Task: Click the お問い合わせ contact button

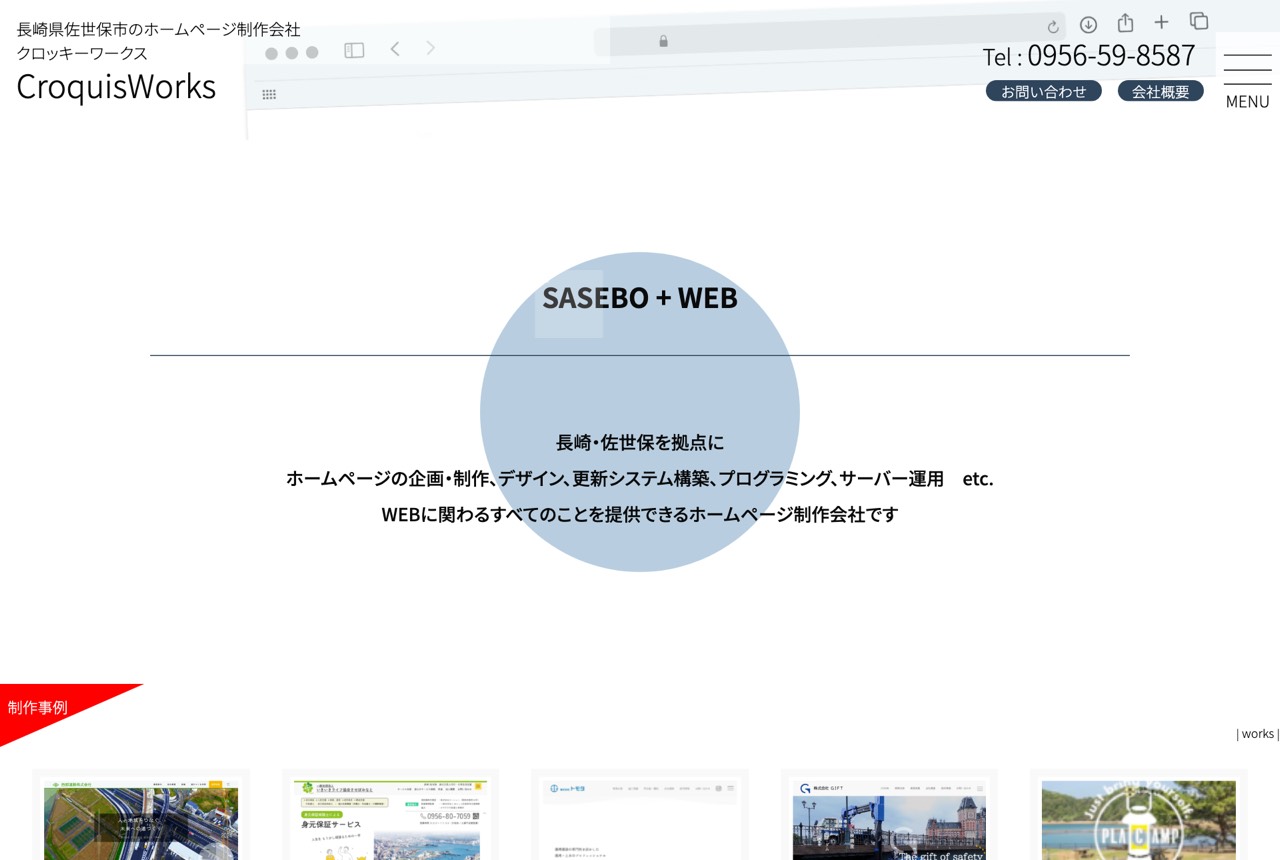Action: point(1044,91)
